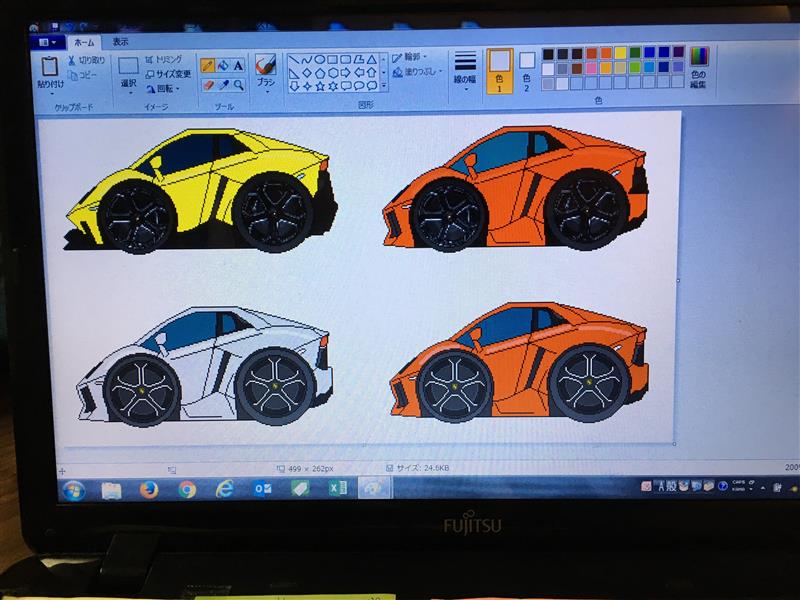
Task: Click the yellow car drawing on canvas
Action: pyautogui.click(x=201, y=190)
